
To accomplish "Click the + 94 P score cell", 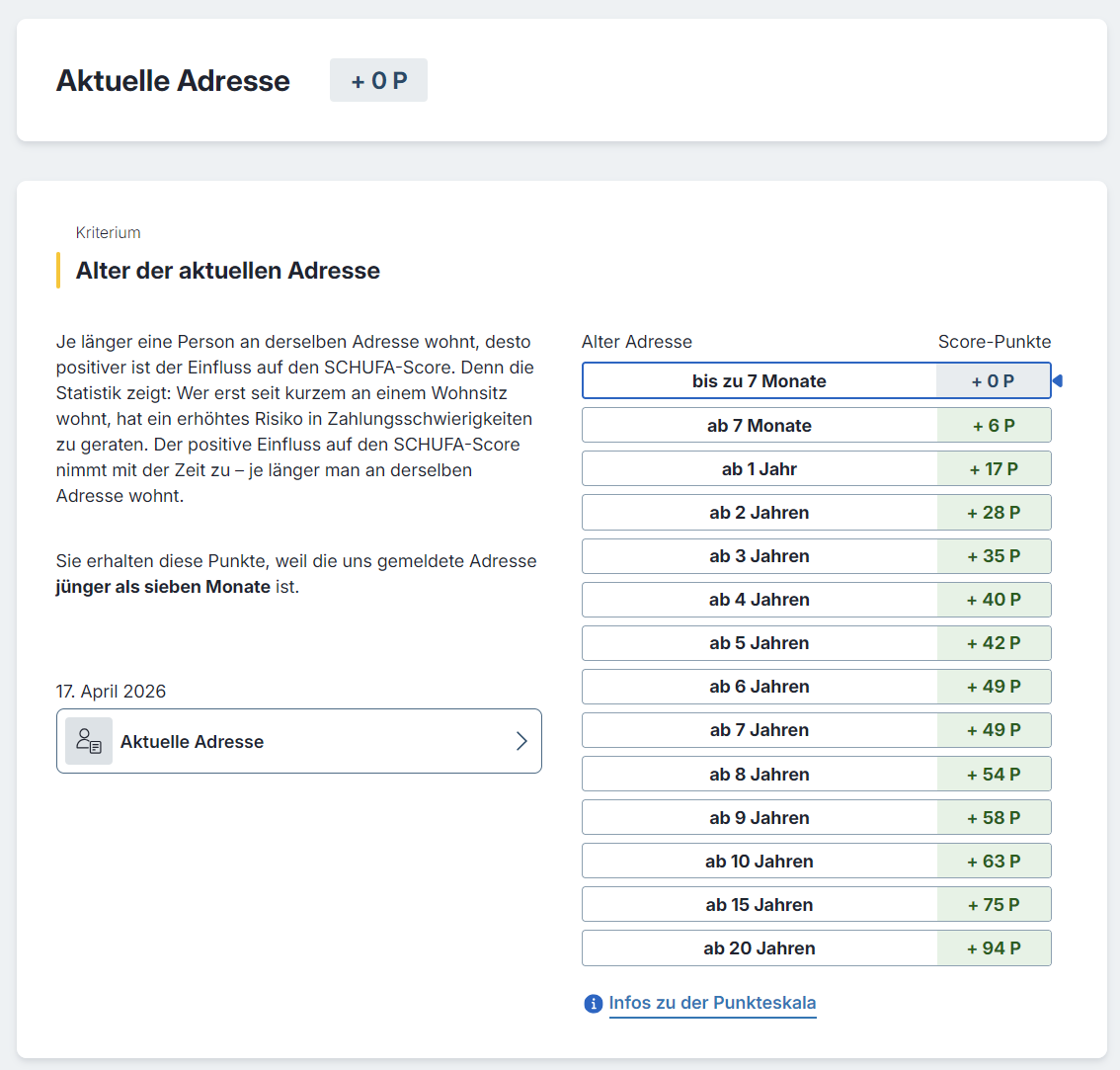I will [x=994, y=948].
